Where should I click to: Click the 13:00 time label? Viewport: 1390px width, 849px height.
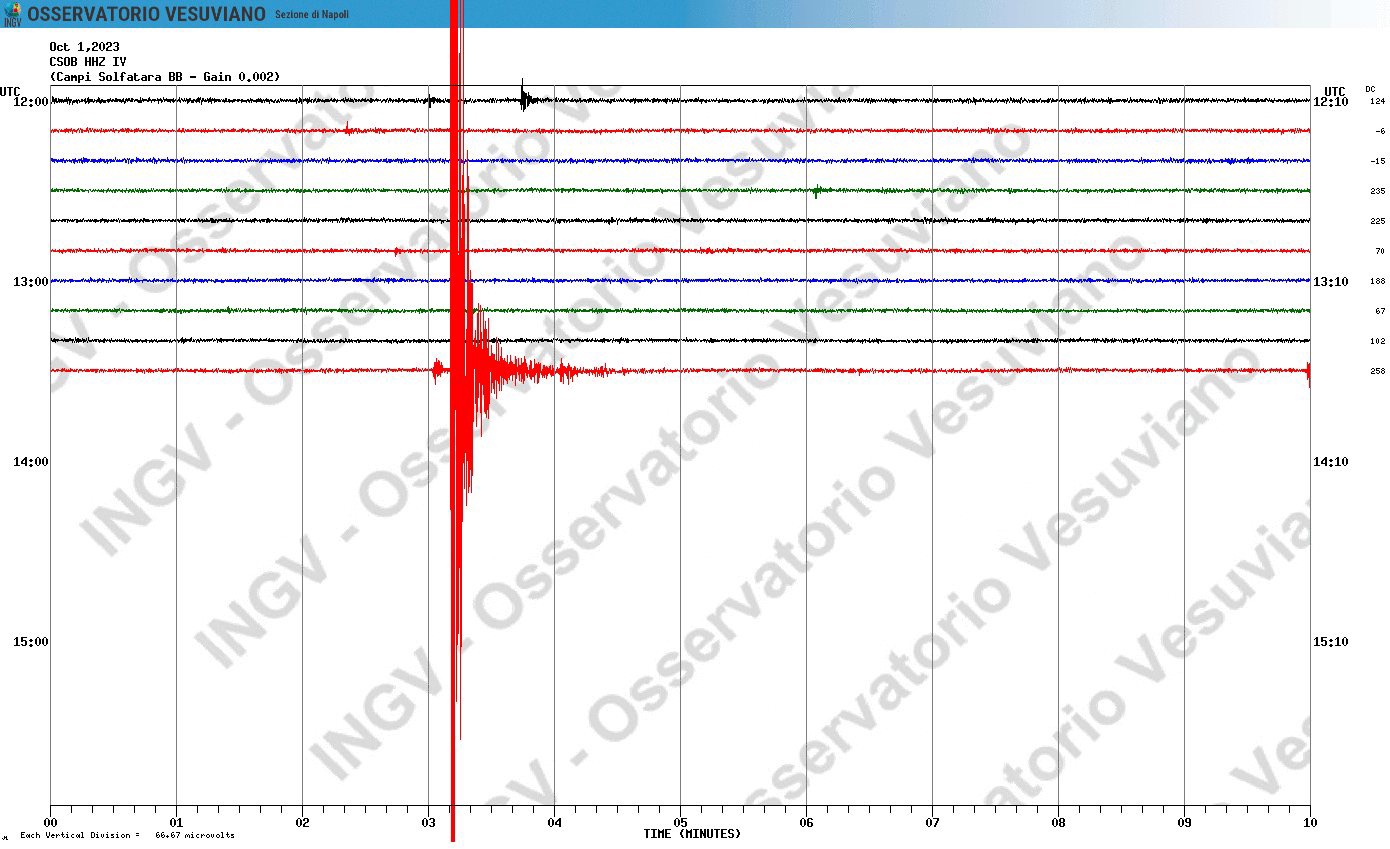(30, 282)
